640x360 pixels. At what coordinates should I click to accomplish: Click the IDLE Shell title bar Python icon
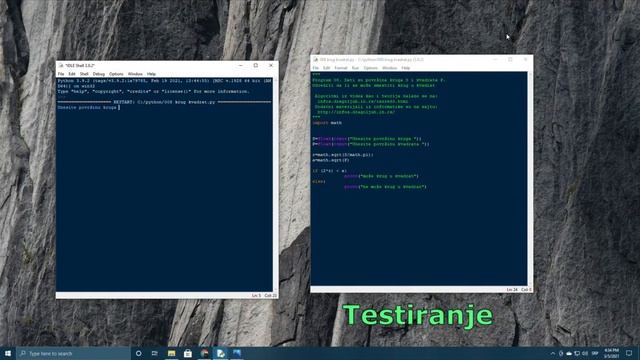click(61, 65)
